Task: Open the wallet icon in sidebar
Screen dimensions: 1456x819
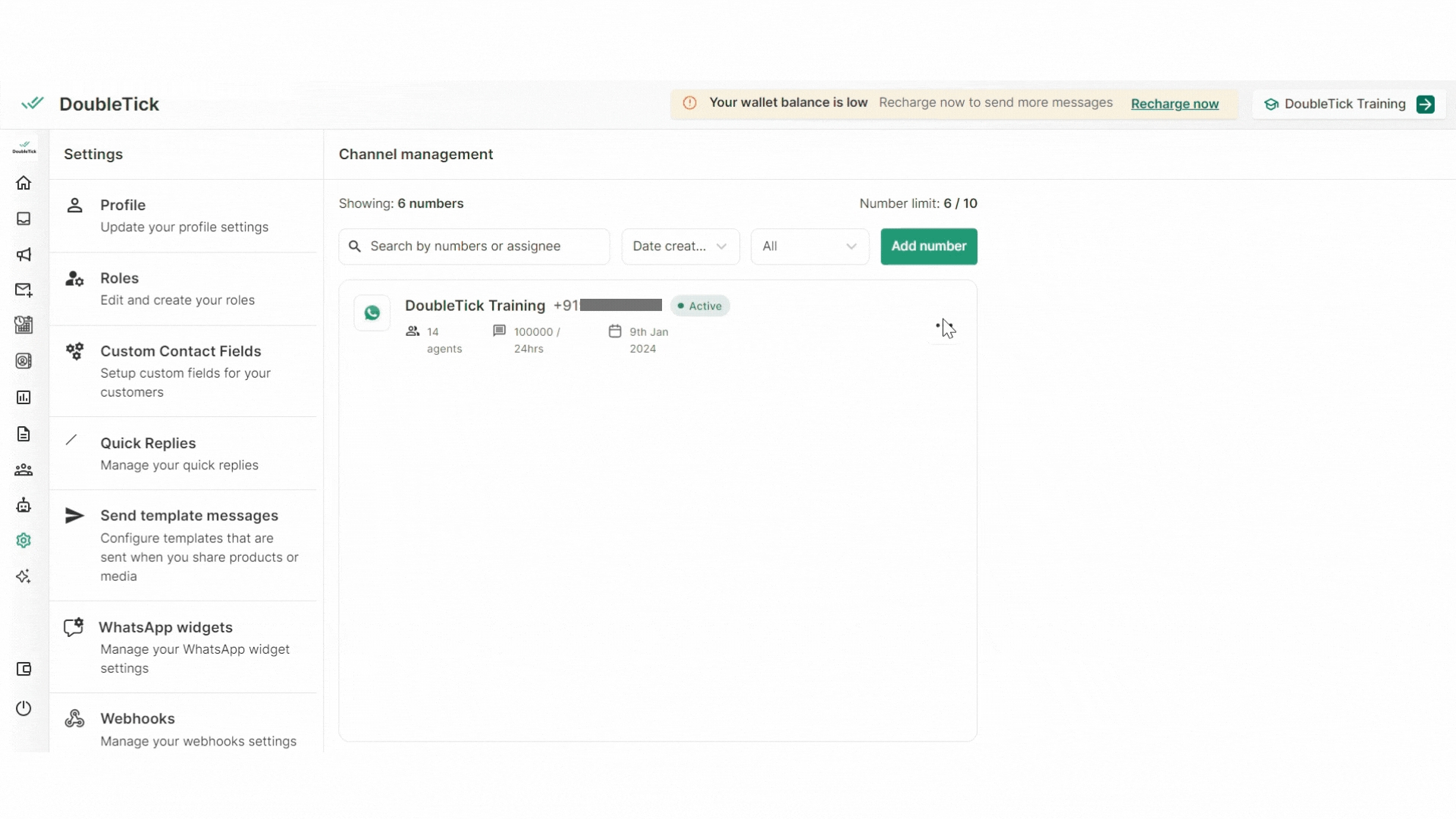Action: (24, 669)
